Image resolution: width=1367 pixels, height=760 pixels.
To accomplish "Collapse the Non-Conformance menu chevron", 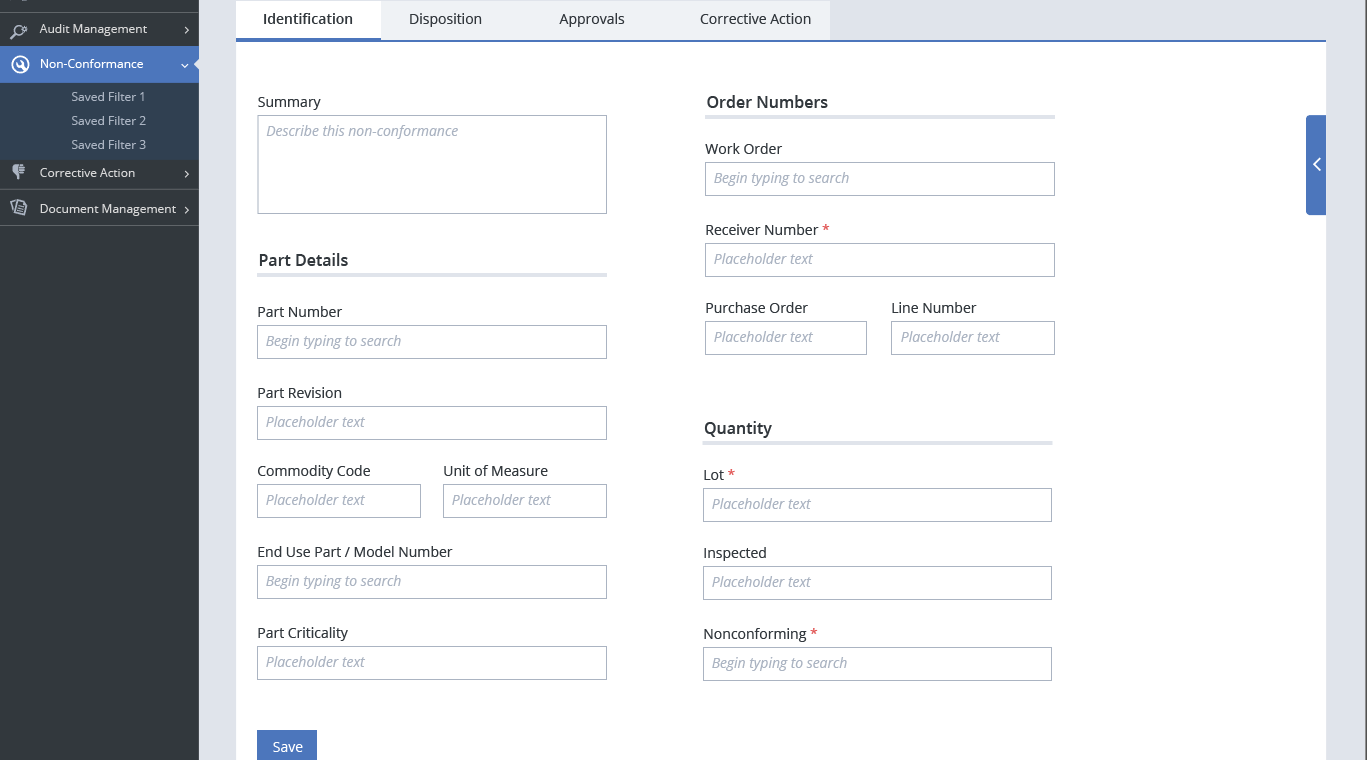I will tap(185, 65).
